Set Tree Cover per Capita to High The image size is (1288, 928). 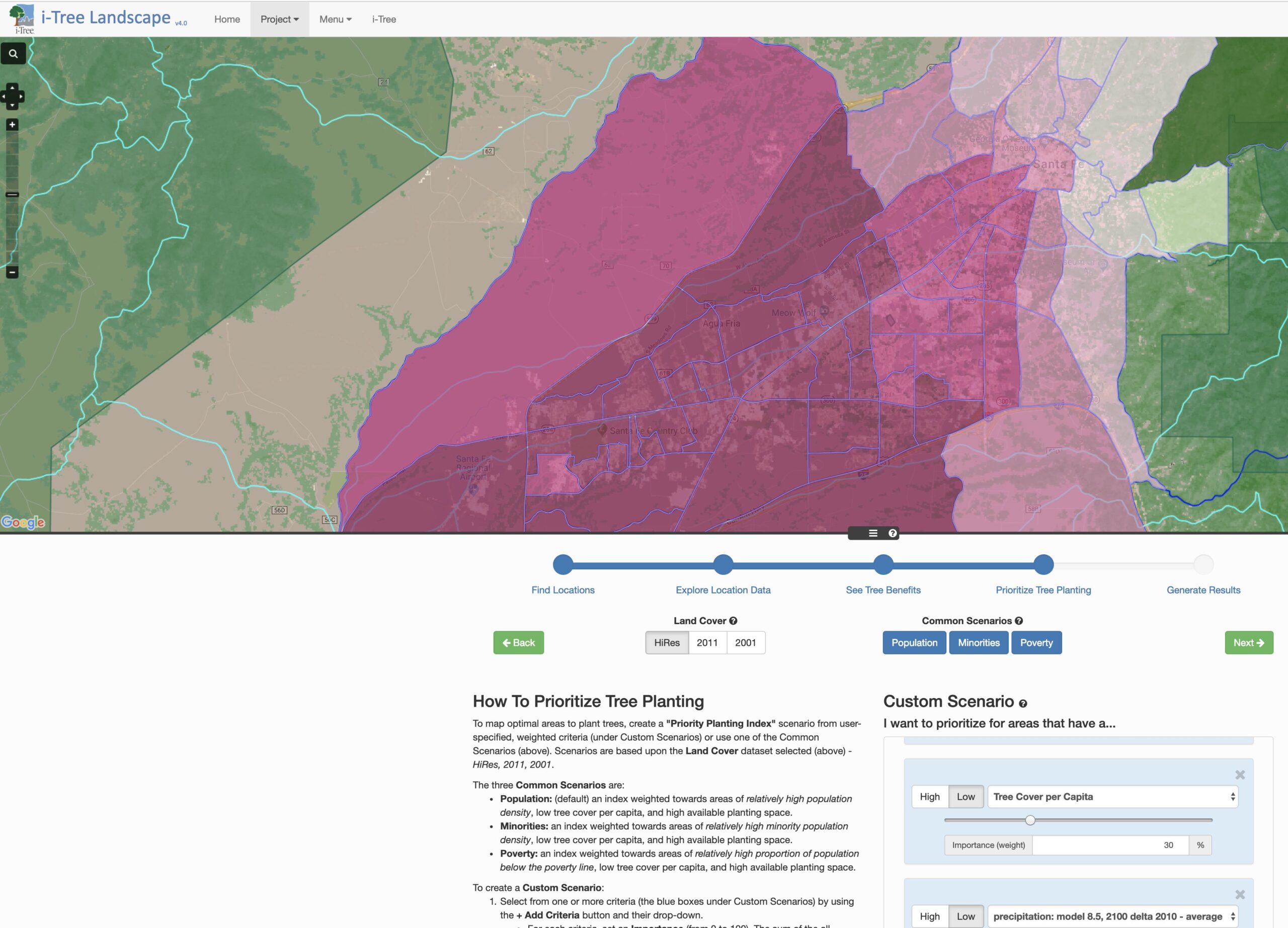click(930, 796)
